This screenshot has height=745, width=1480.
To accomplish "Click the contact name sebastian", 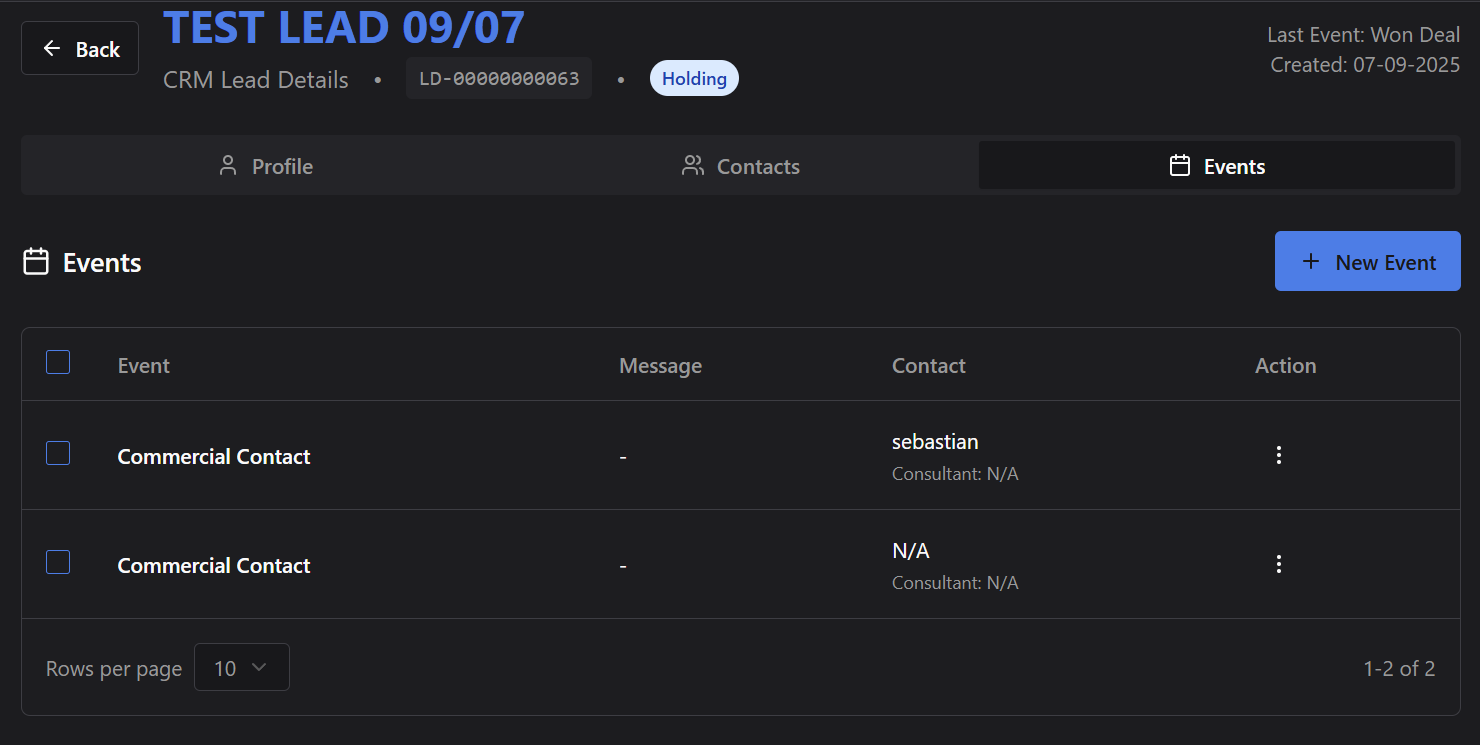I will [935, 442].
